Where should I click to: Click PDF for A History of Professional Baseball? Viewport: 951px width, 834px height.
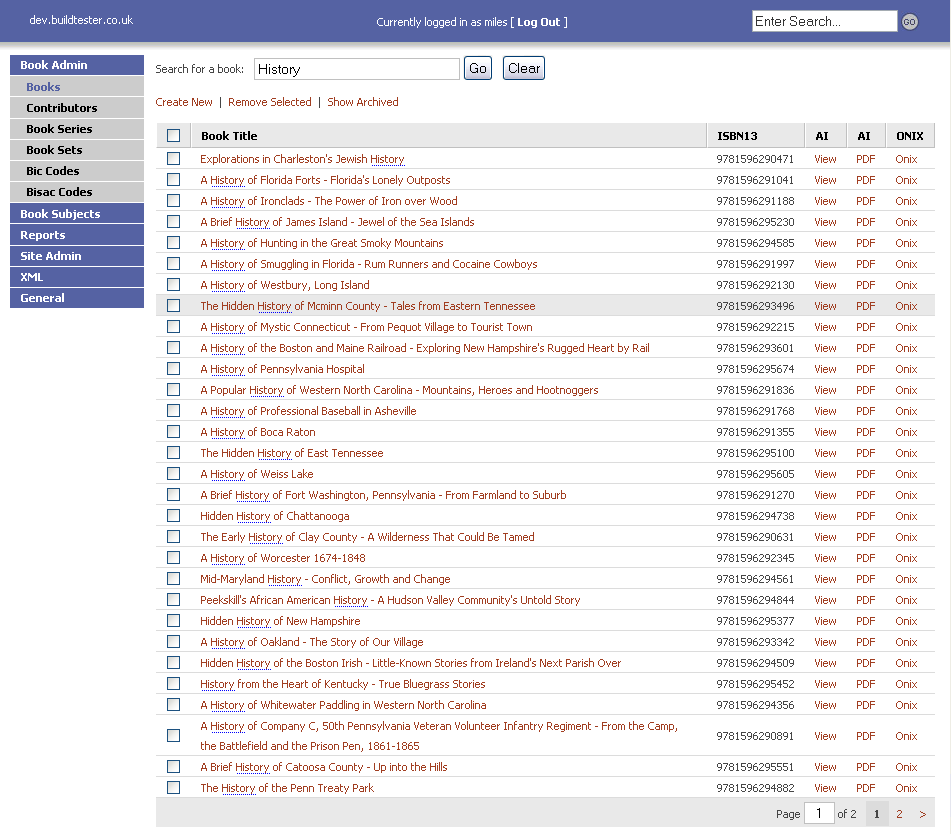pyautogui.click(x=865, y=411)
